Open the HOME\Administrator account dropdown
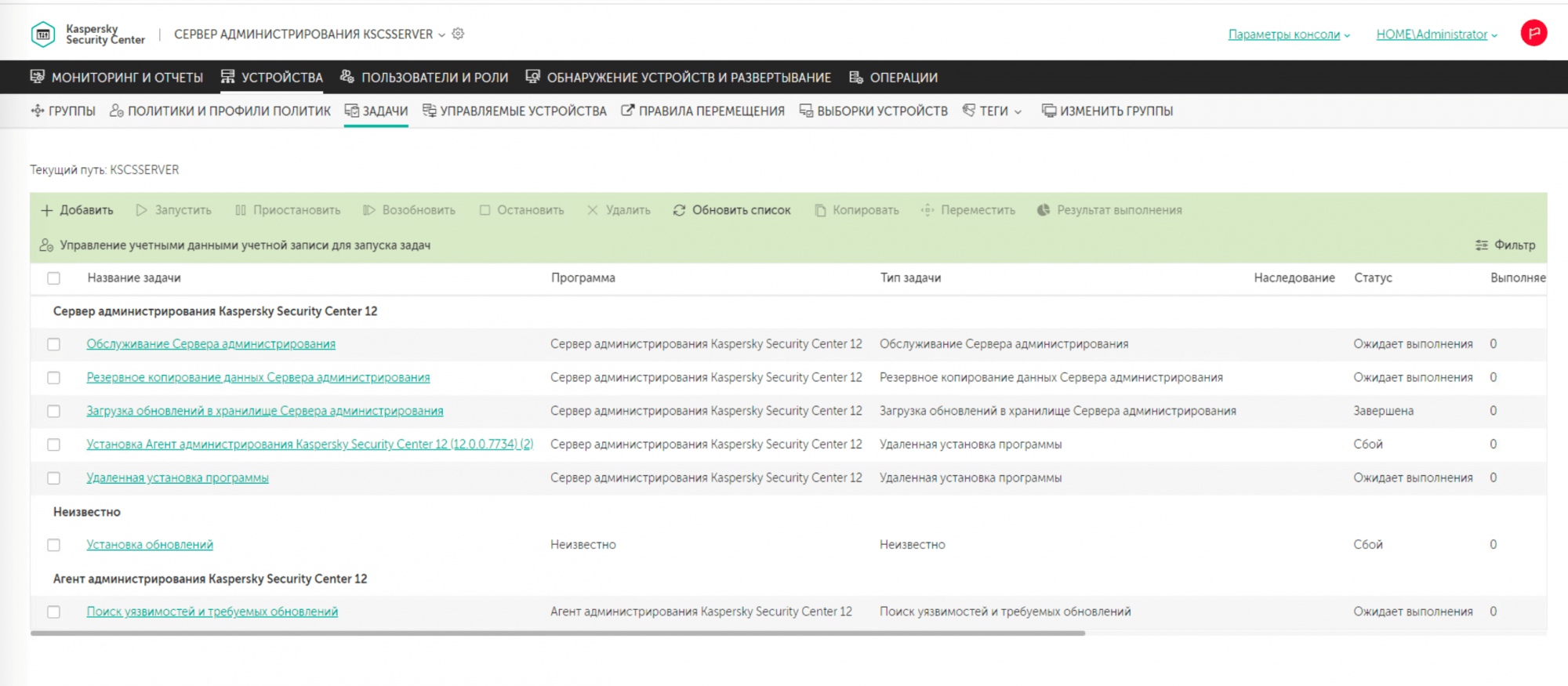Screen dimensions: 1568x686 [1437, 34]
